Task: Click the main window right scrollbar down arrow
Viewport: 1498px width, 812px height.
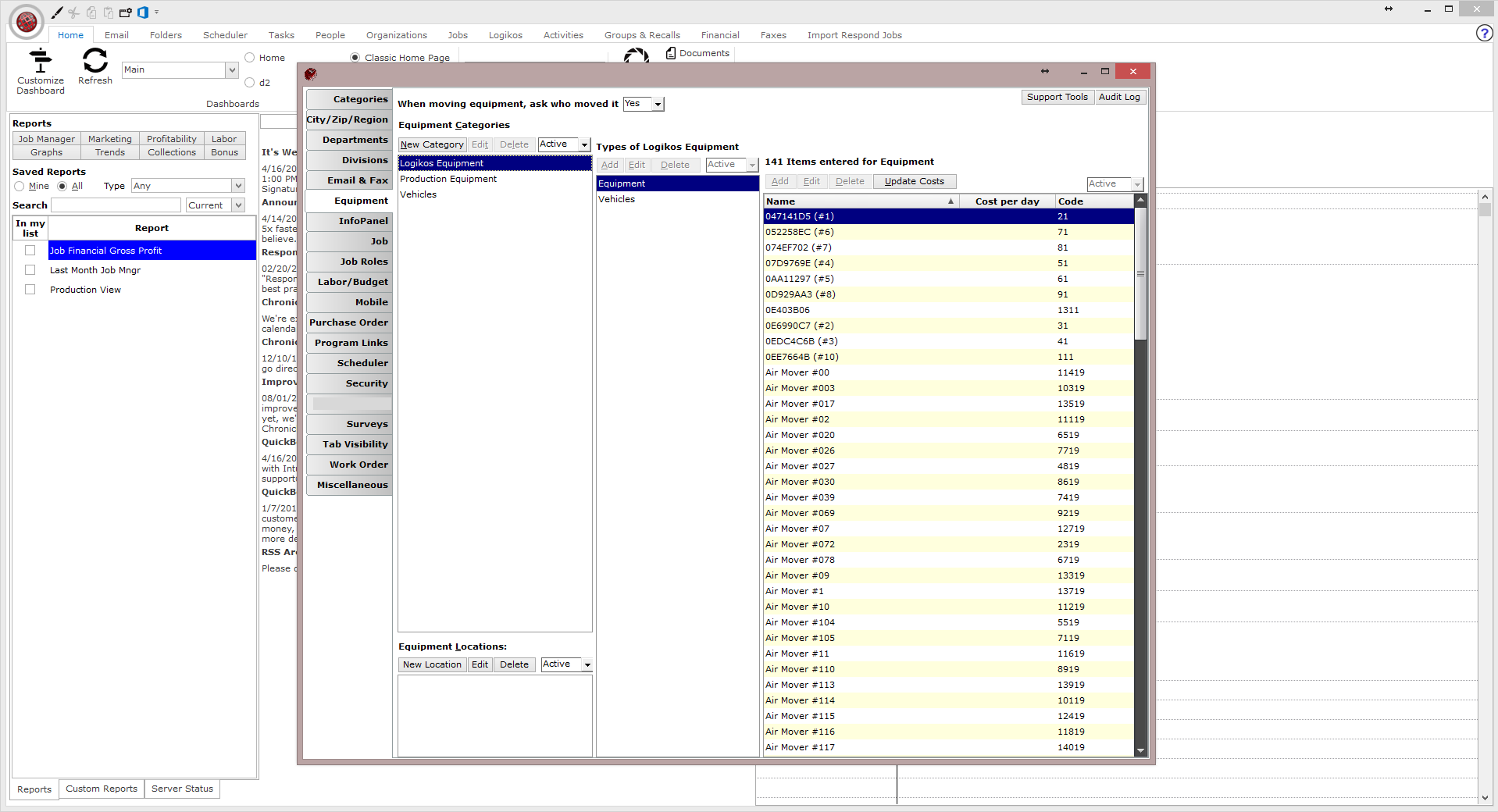Action: [x=1485, y=798]
